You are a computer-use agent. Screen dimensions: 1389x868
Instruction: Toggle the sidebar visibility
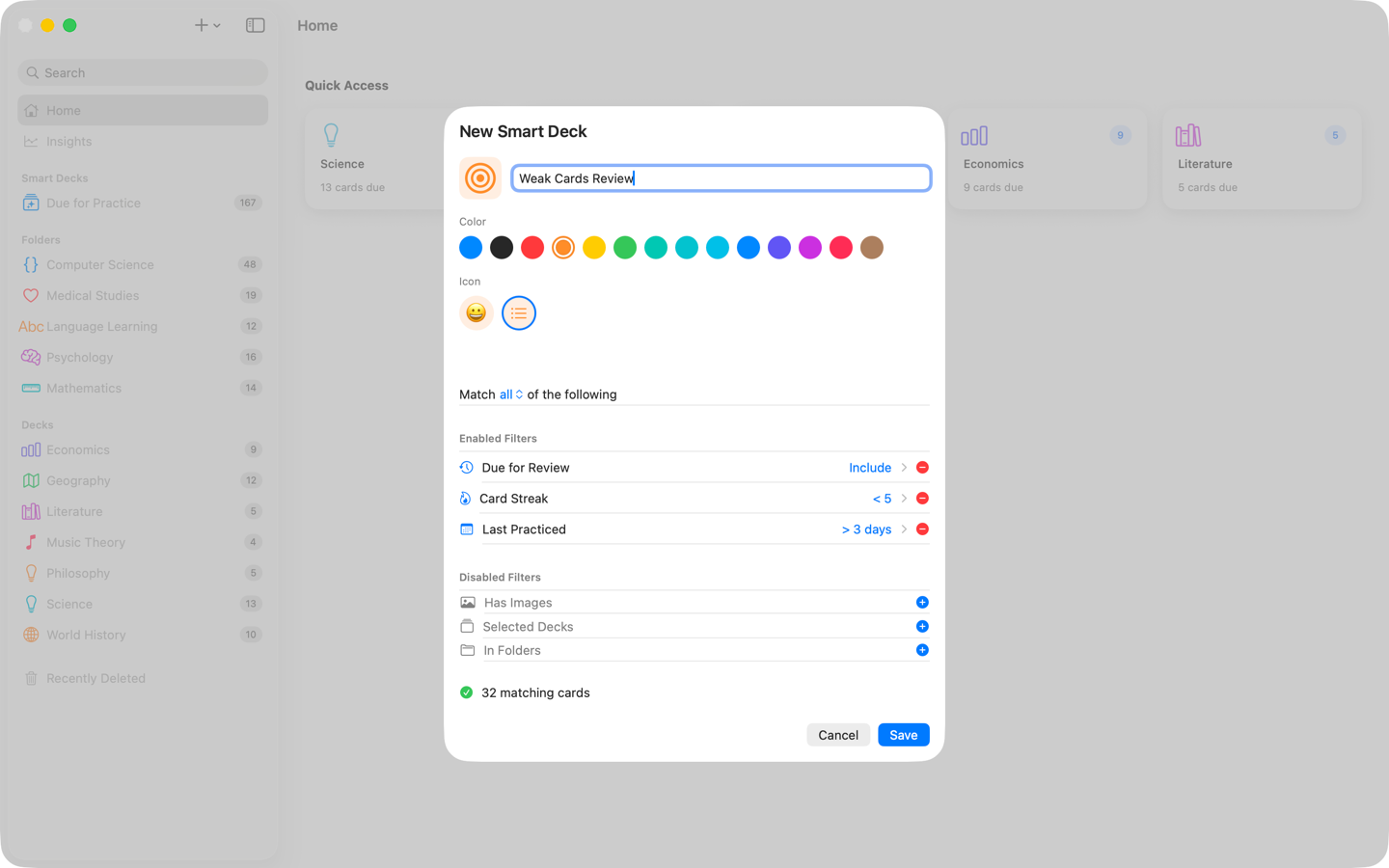click(255, 25)
